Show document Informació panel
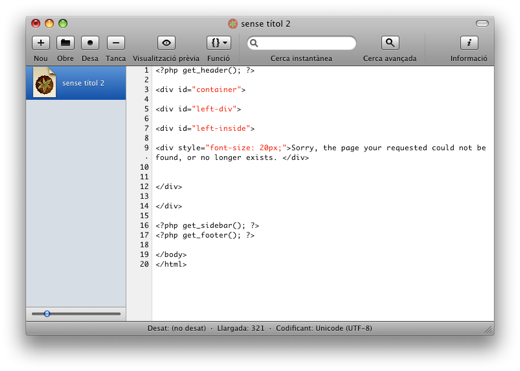Screen dimensions: 520x371 (x=469, y=43)
